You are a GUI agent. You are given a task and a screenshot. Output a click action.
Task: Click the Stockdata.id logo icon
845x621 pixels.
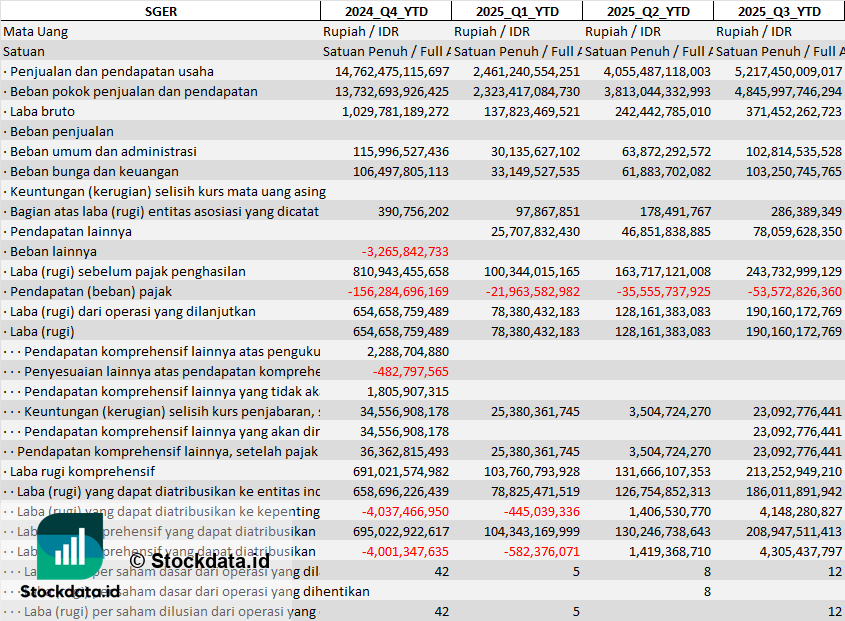pos(70,546)
